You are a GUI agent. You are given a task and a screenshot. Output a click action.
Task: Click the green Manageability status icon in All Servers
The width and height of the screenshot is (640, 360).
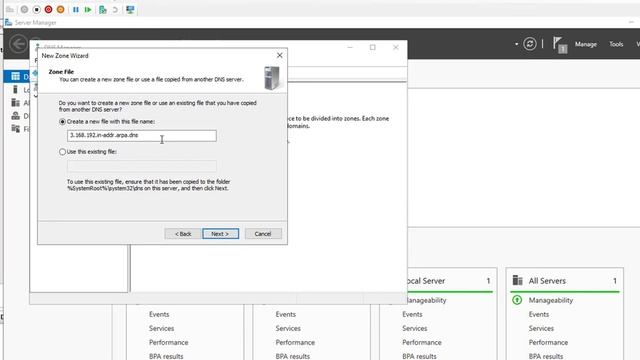517,300
